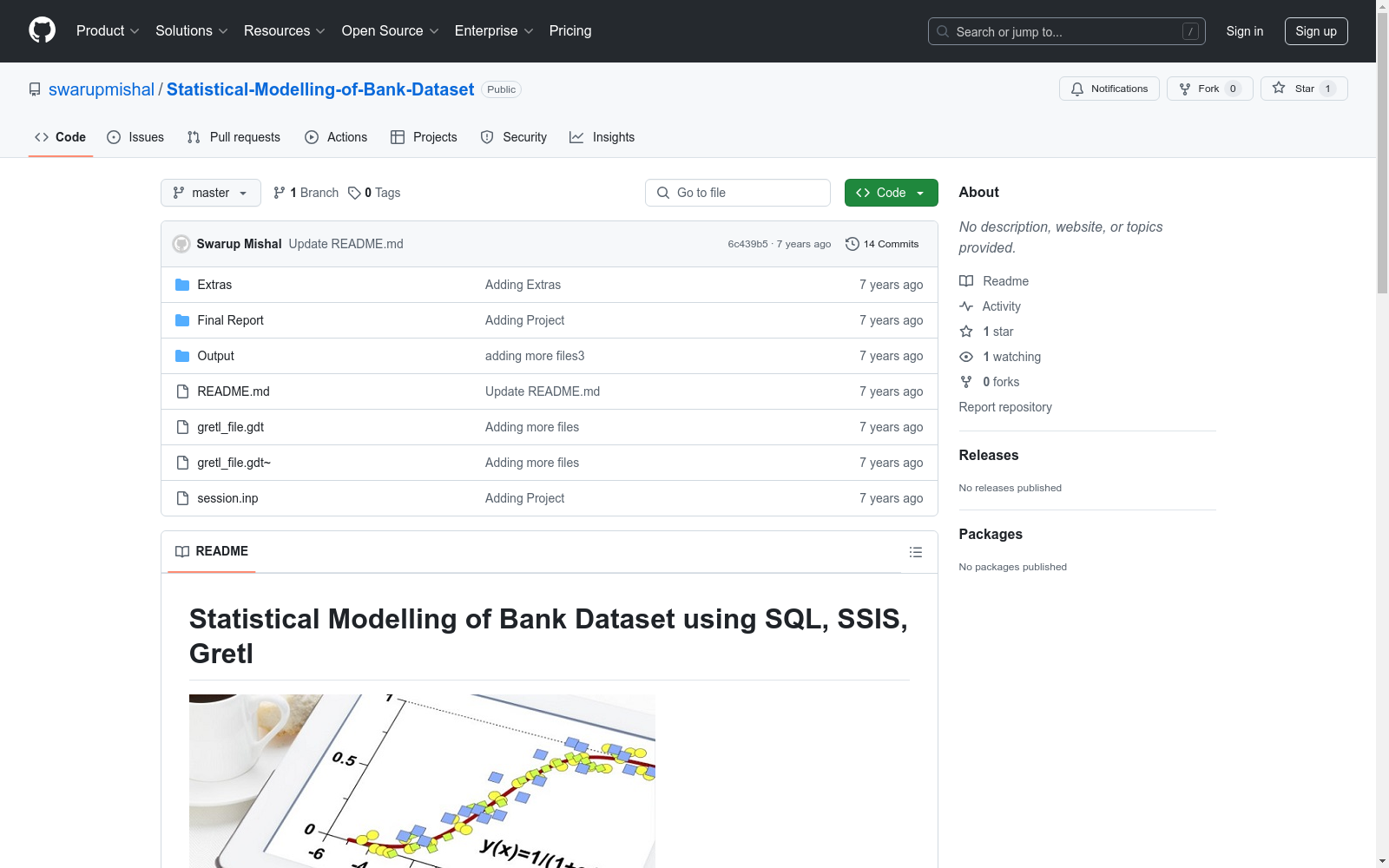Viewport: 1389px width, 868px height.
Task: Select the Code tab
Action: 61,137
